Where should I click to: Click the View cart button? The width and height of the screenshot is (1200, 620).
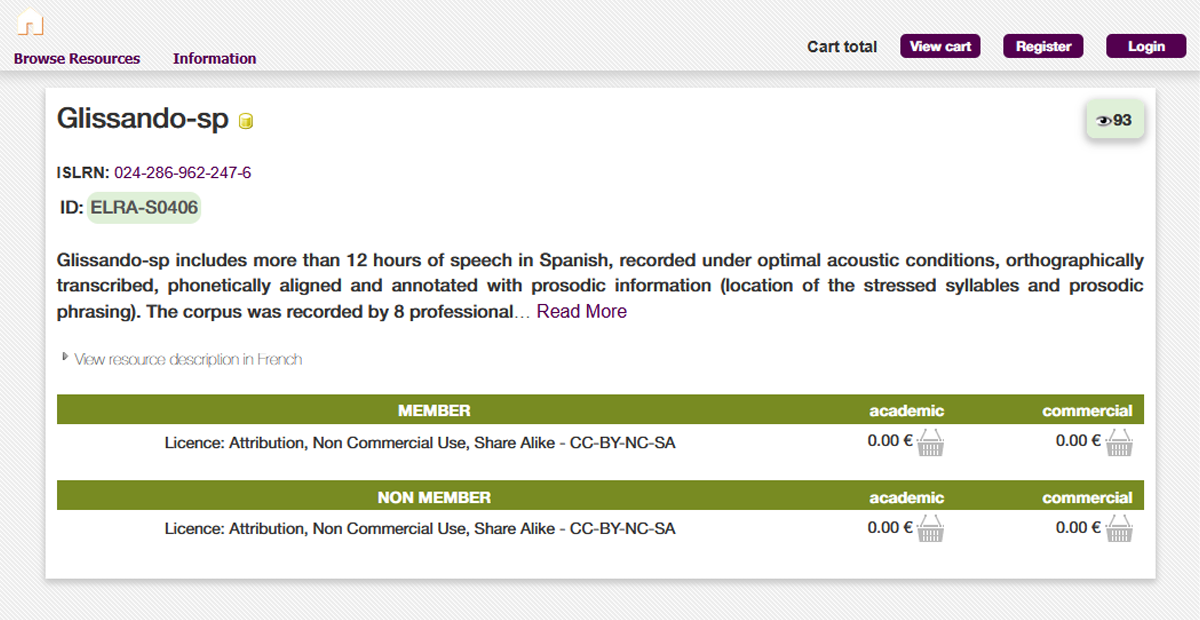pos(940,46)
